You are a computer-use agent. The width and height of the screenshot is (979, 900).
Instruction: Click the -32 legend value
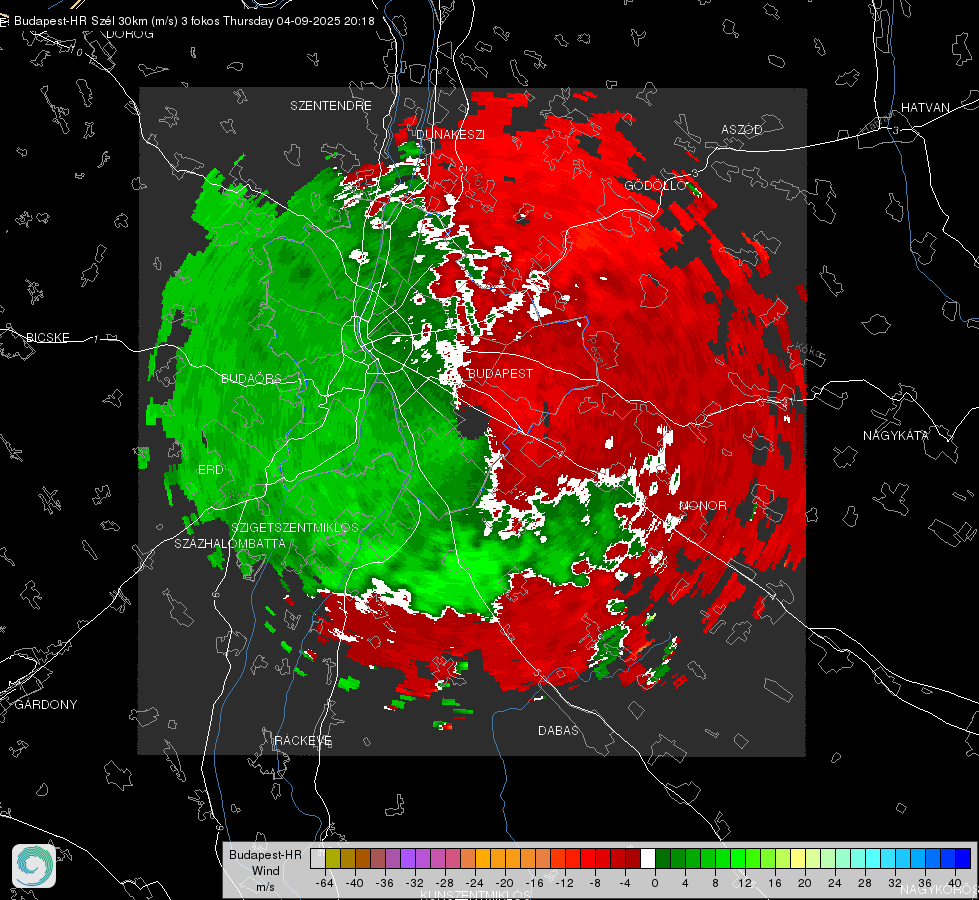[x=415, y=883]
